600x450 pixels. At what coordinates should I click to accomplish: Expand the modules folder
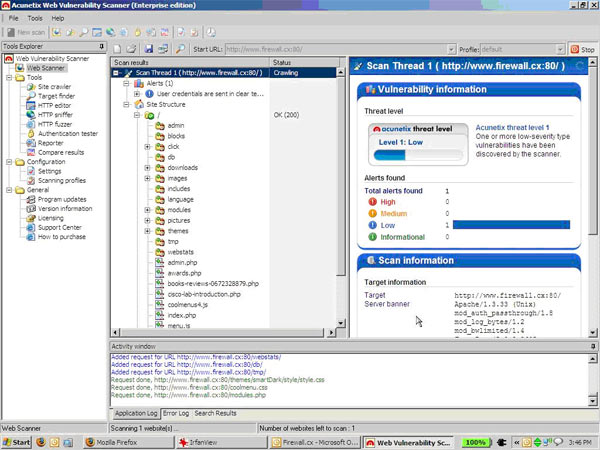click(x=147, y=210)
